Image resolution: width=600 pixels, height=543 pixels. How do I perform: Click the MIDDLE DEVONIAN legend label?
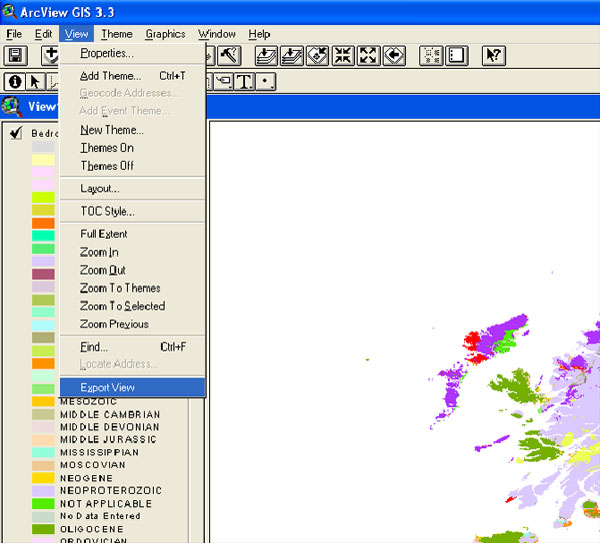pyautogui.click(x=110, y=427)
